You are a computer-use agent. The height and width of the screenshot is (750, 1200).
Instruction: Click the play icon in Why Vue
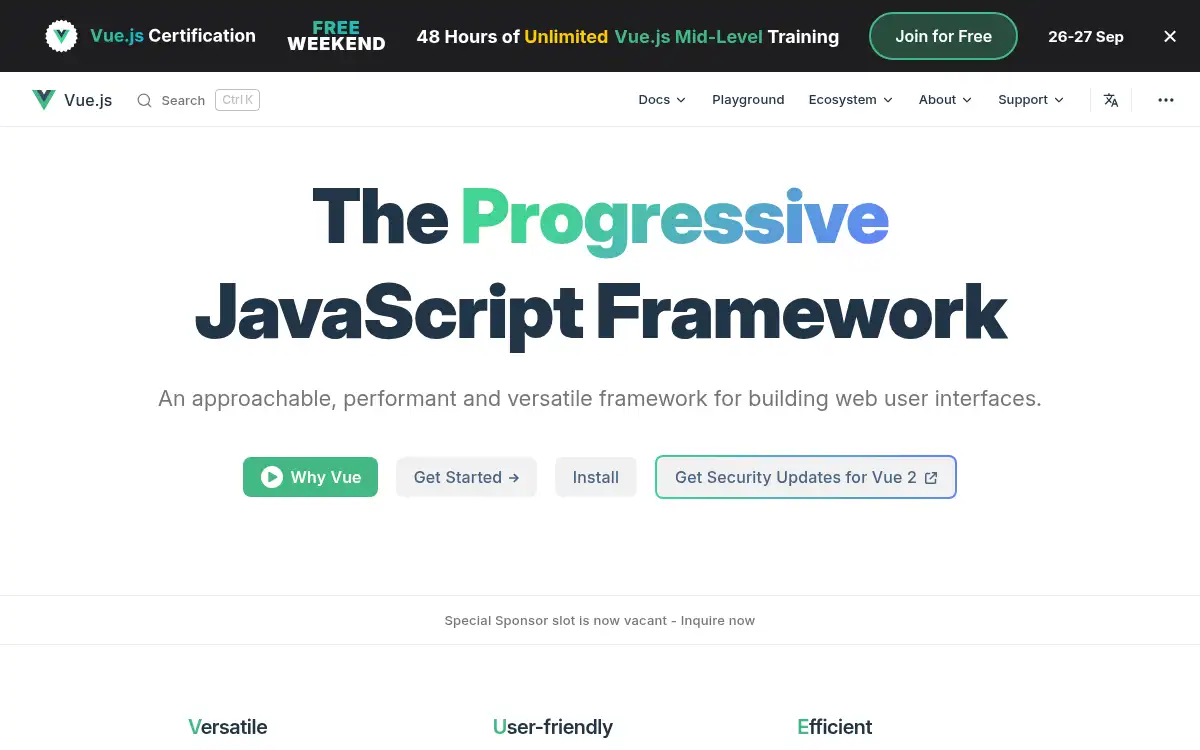[x=272, y=477]
